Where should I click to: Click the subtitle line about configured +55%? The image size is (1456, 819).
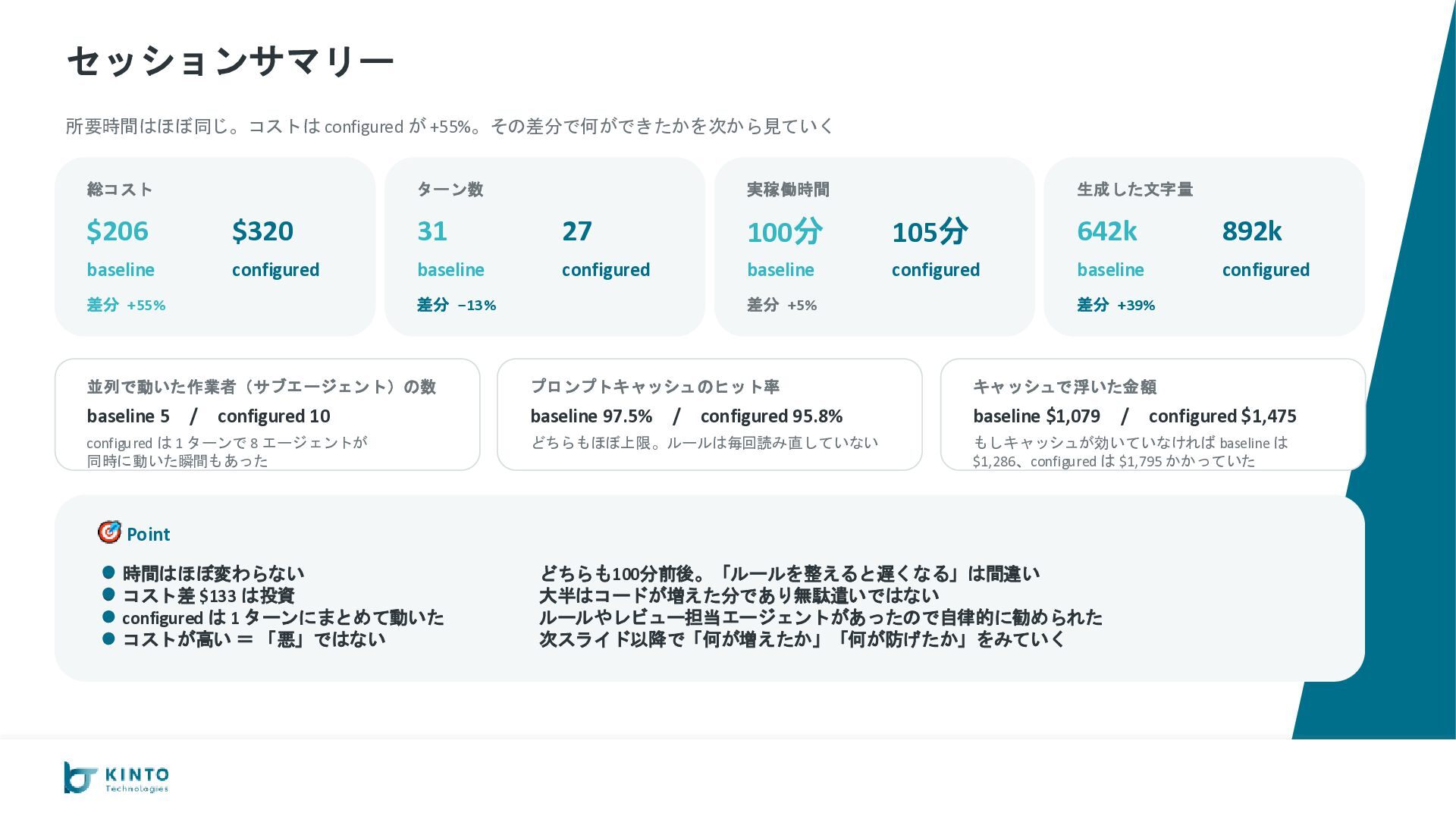449,127
